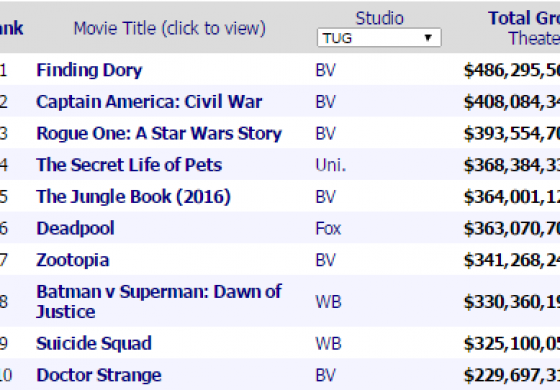Open the Deadpool movie link
The height and width of the screenshot is (390, 560).
tap(75, 229)
